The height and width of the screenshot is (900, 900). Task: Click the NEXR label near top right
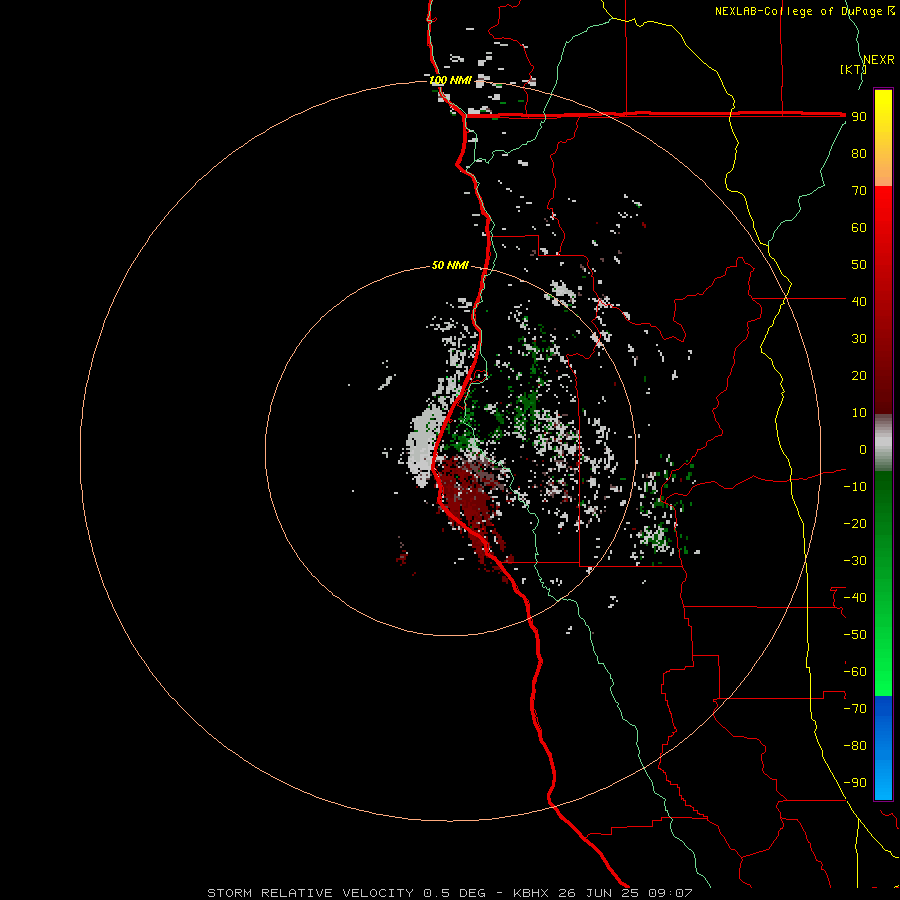coord(879,60)
